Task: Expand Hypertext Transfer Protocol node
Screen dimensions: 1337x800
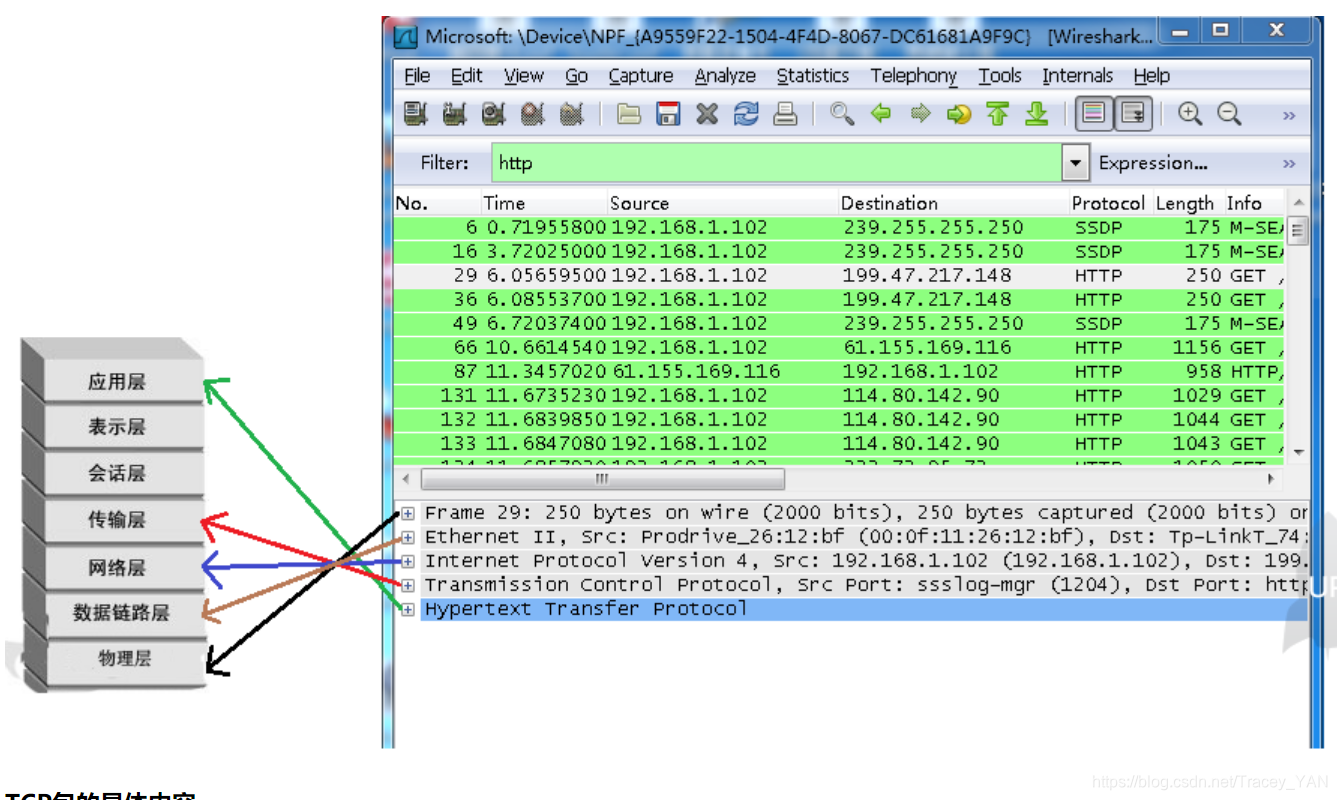Action: pyautogui.click(x=408, y=609)
